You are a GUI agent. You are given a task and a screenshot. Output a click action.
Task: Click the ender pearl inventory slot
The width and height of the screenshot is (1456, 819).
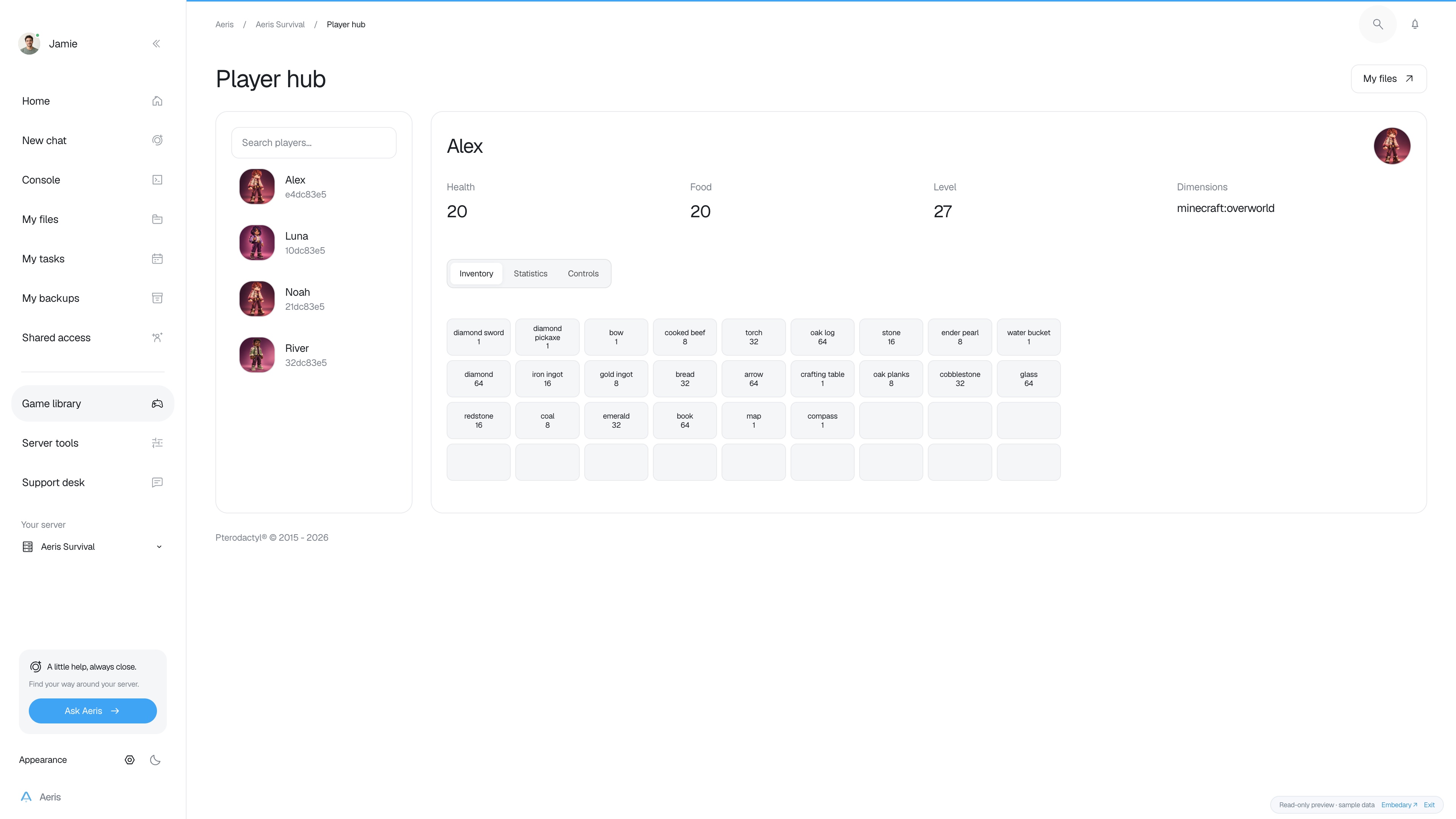(x=960, y=337)
